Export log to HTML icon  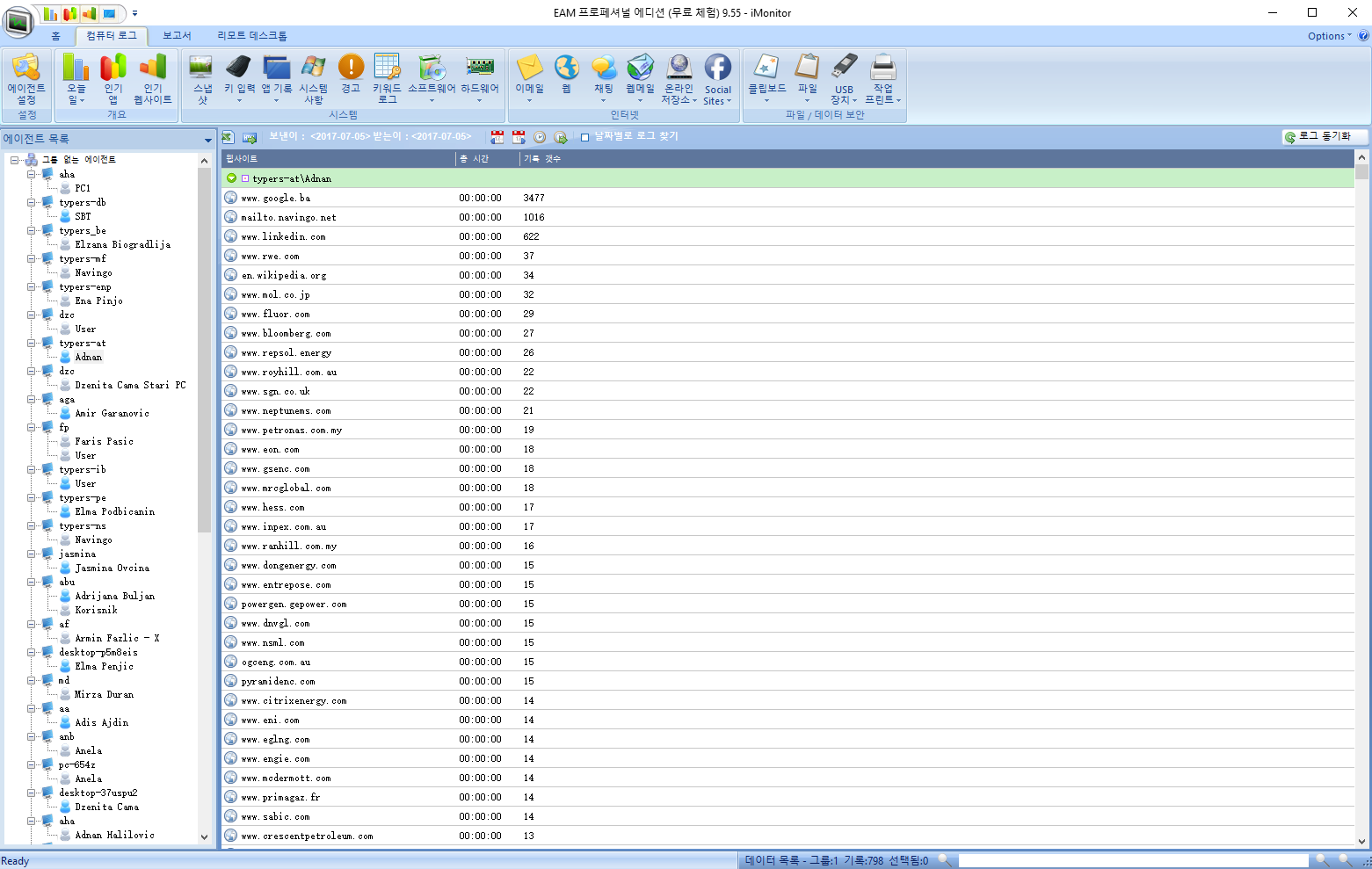pos(250,137)
